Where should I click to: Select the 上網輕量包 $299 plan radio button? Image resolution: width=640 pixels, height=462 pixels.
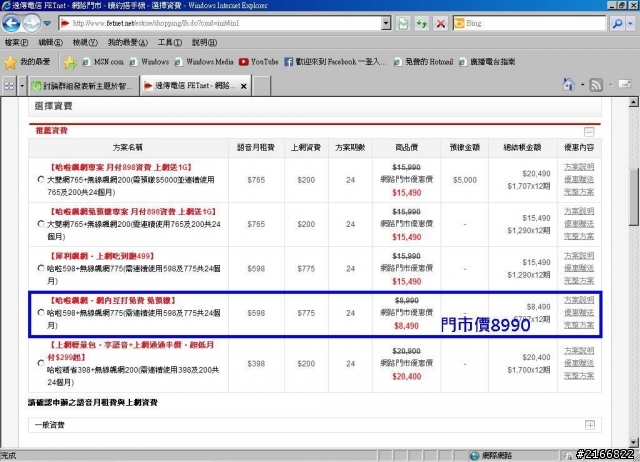coord(41,363)
